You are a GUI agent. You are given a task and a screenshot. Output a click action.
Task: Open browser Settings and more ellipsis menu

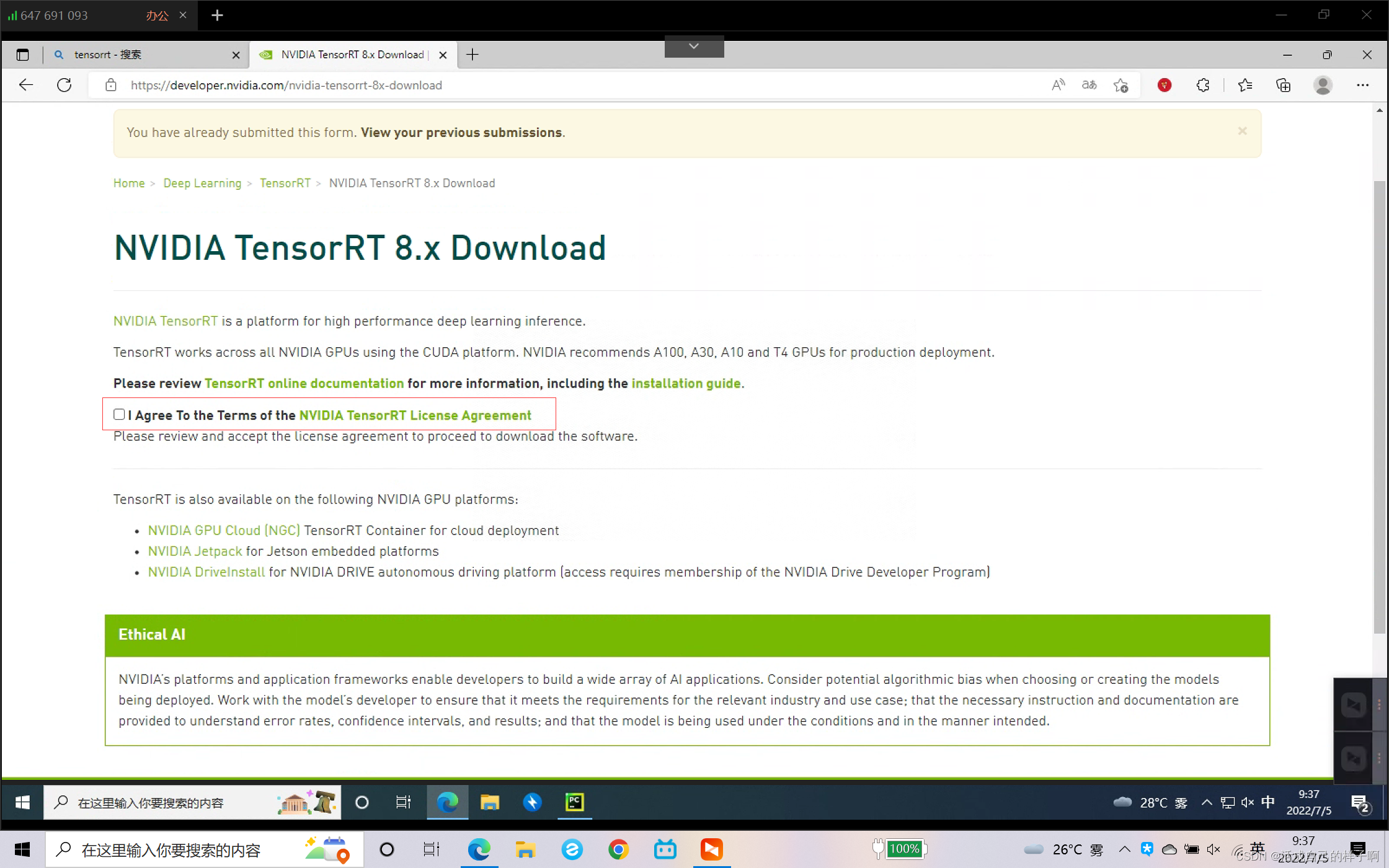(x=1362, y=85)
